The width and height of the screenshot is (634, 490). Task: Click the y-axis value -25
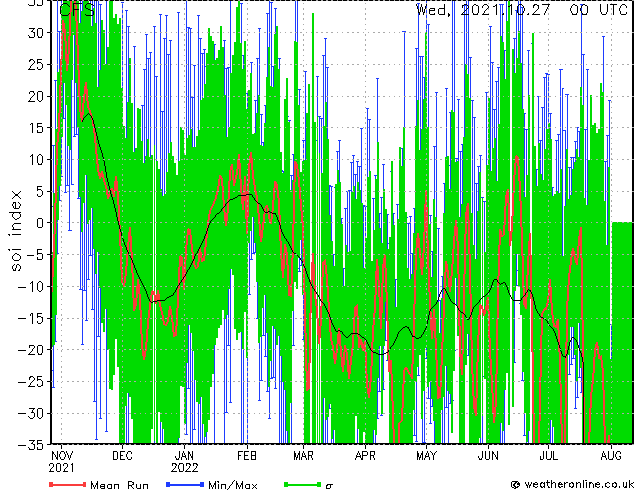(x=31, y=382)
